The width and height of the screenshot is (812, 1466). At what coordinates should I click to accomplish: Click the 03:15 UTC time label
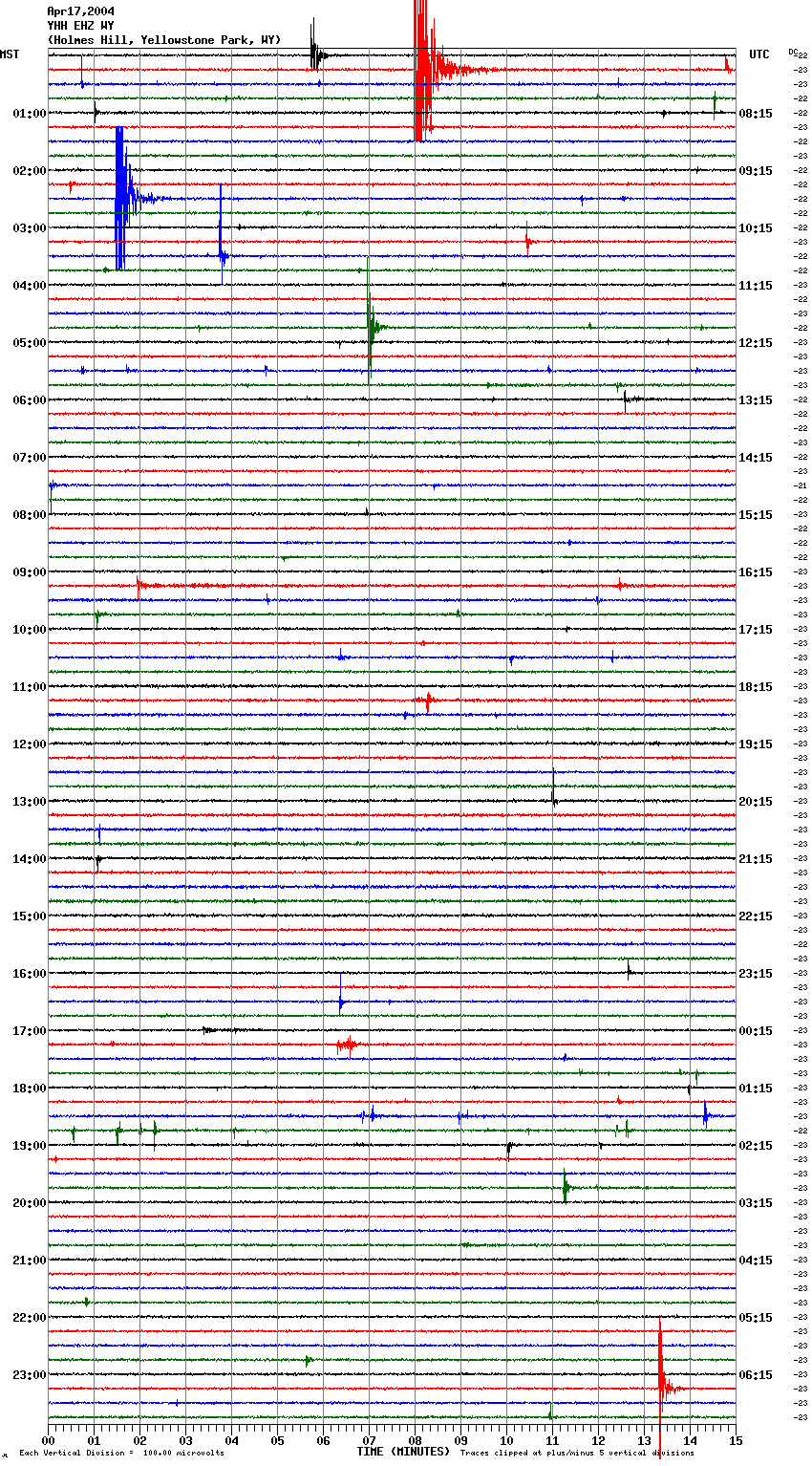756,1203
